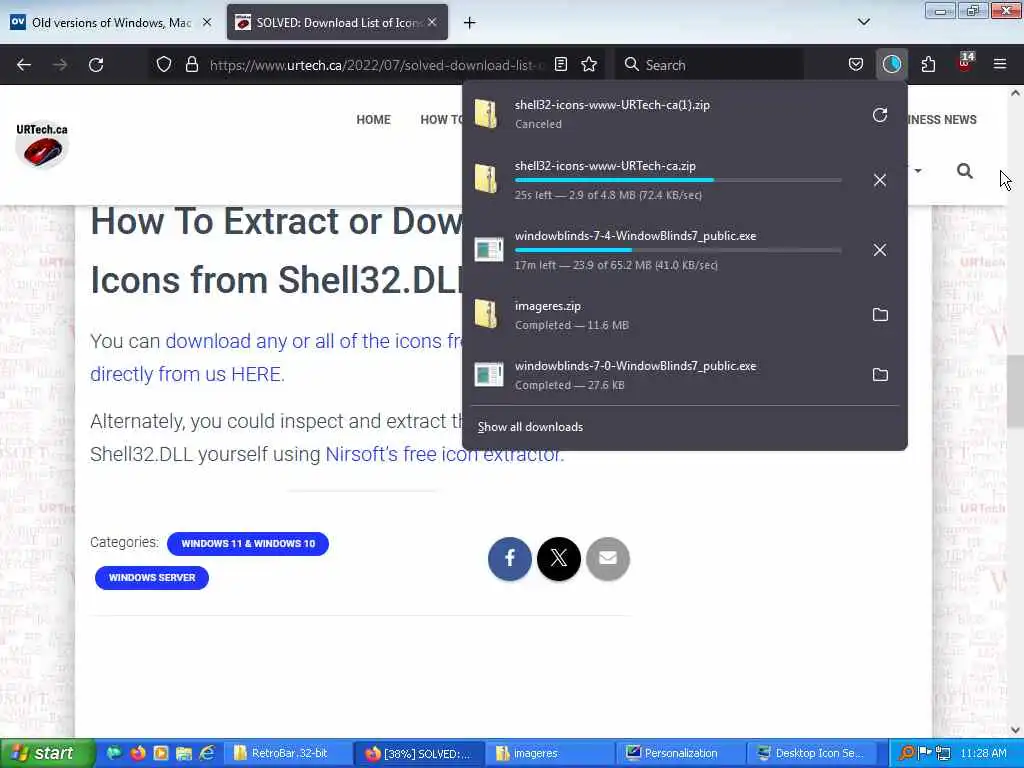Show windowblinds-7-0 exe in folder
Viewport: 1024px width, 768px height.
tap(880, 375)
